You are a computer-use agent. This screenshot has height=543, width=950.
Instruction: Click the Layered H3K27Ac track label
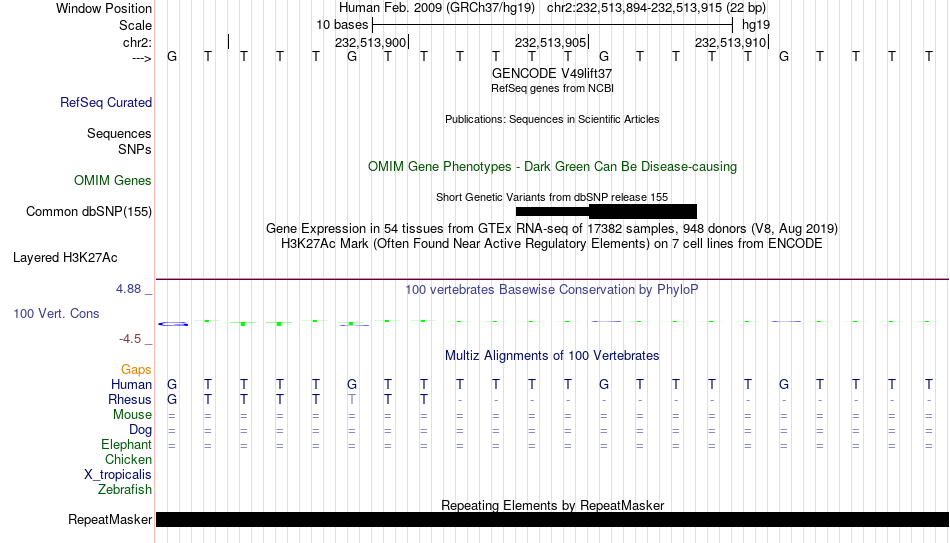[65, 258]
